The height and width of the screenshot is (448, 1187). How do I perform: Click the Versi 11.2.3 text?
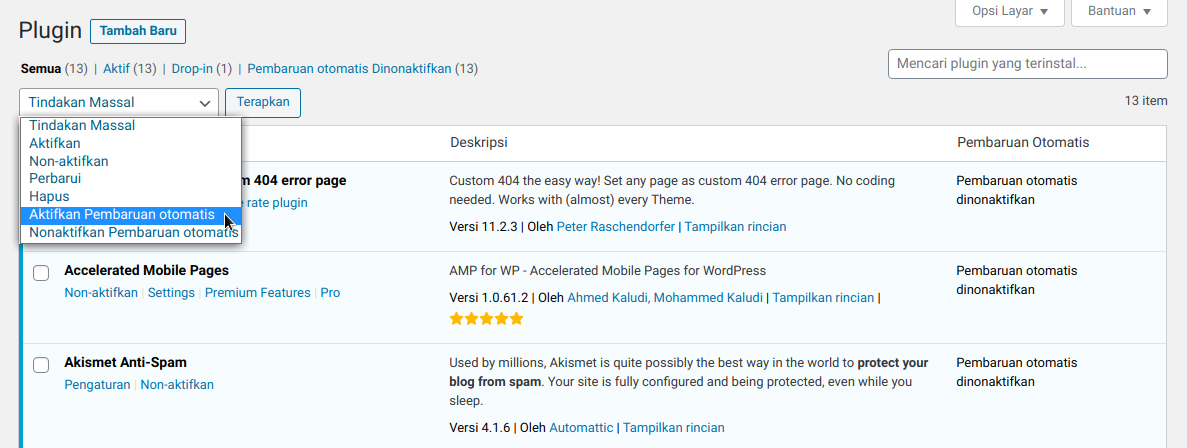[484, 227]
